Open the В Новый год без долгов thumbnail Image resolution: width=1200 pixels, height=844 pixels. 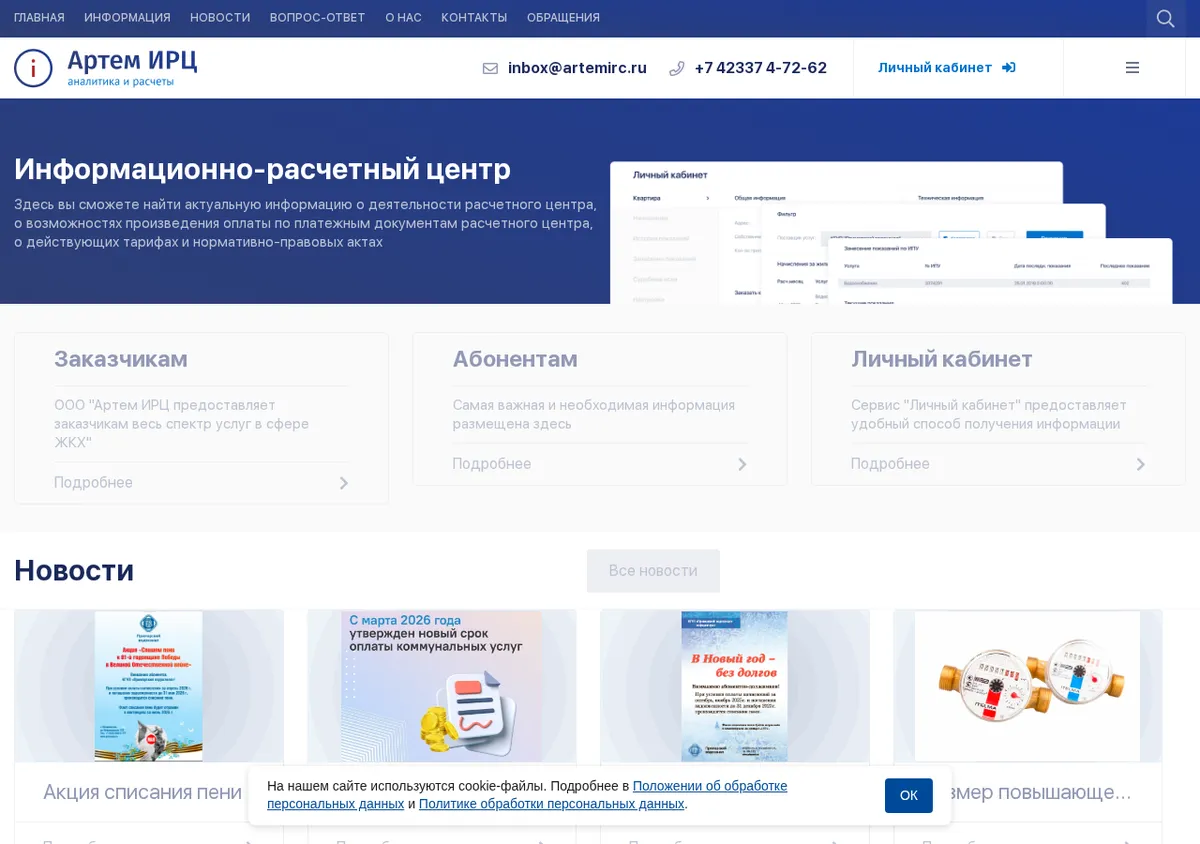tap(734, 686)
